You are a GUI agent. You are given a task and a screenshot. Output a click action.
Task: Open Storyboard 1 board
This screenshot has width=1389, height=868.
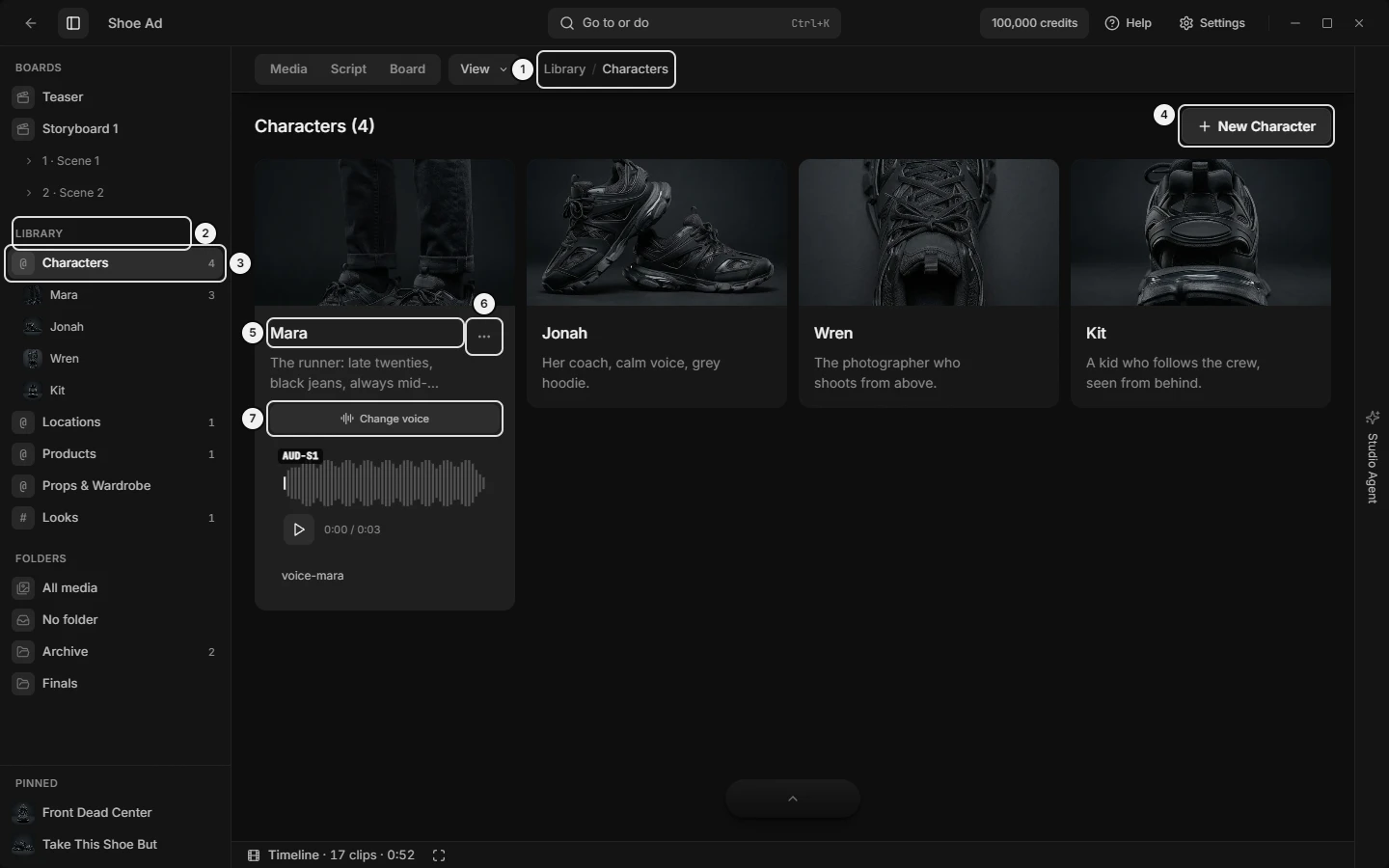116,129
